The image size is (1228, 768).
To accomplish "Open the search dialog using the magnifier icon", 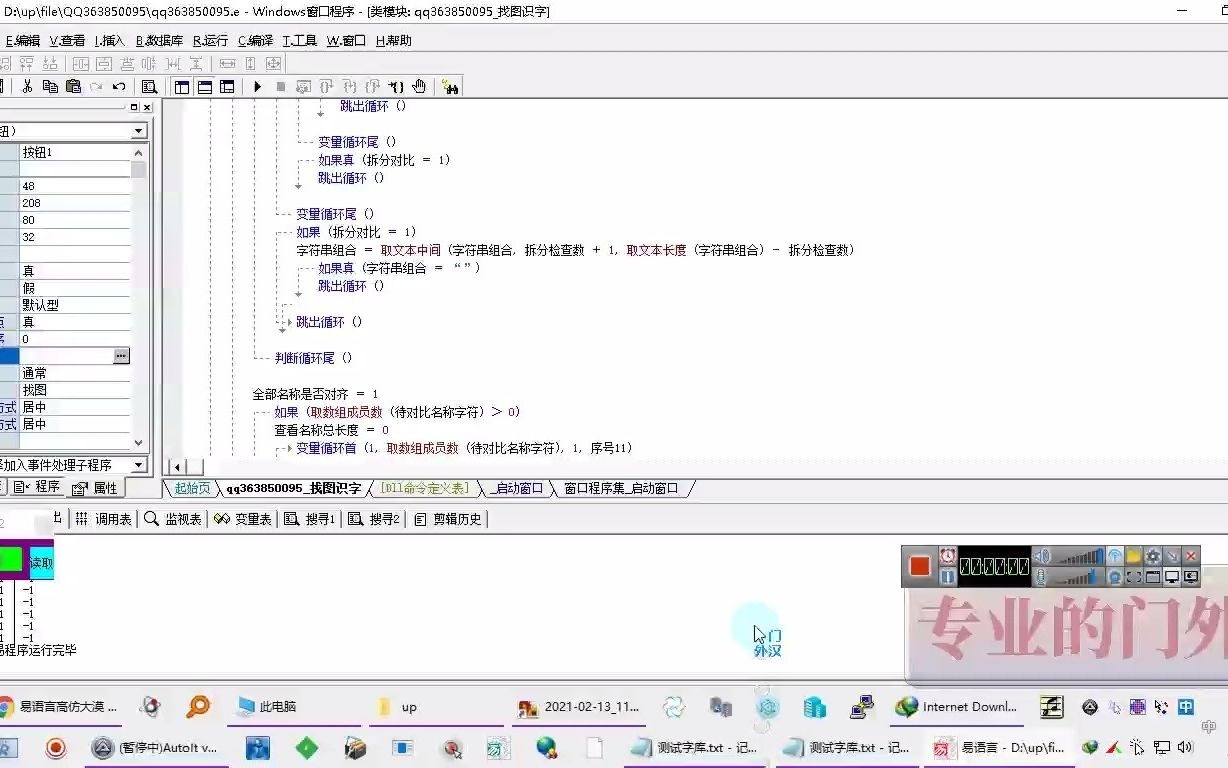I will (149, 86).
